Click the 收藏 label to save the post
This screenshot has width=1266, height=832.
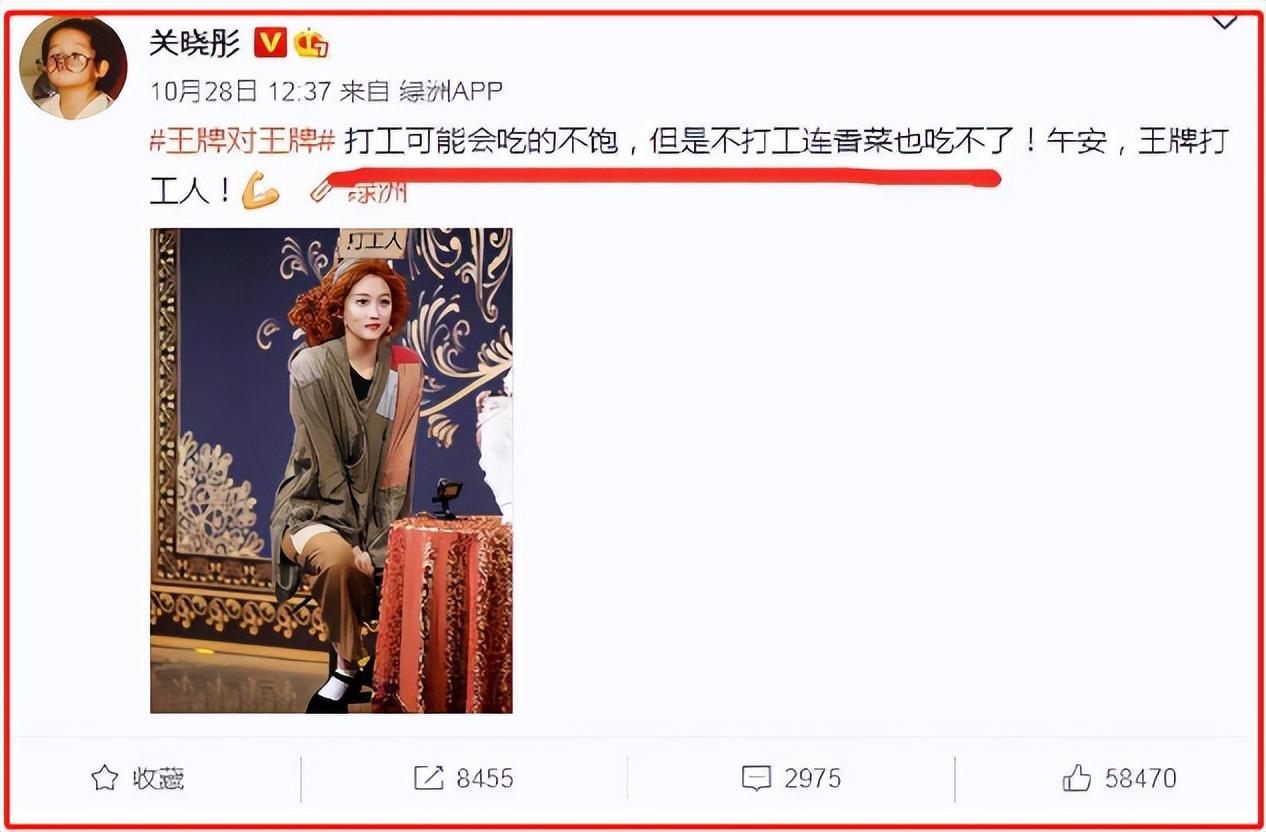pos(158,778)
